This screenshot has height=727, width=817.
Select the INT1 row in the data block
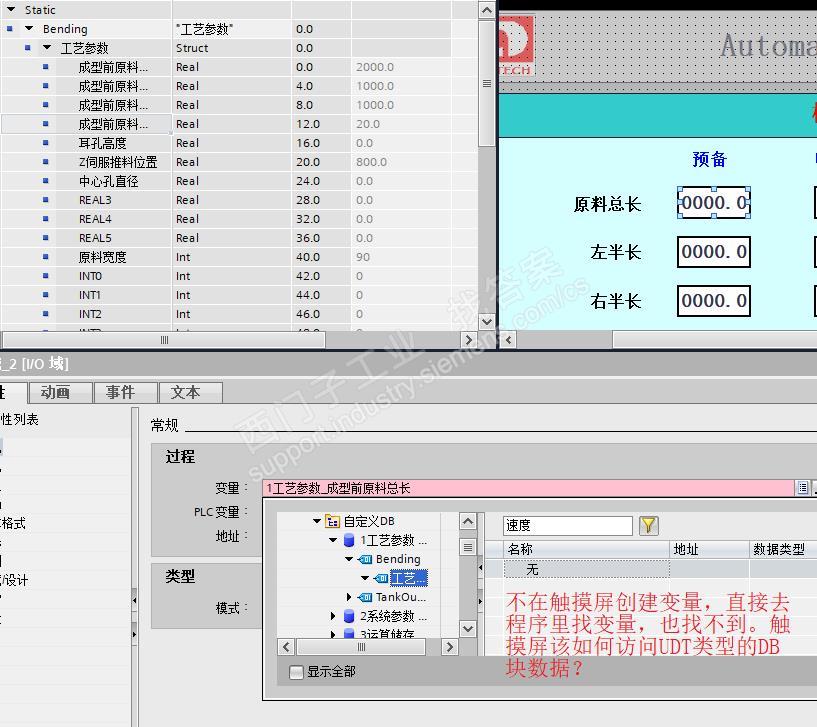pos(240,295)
